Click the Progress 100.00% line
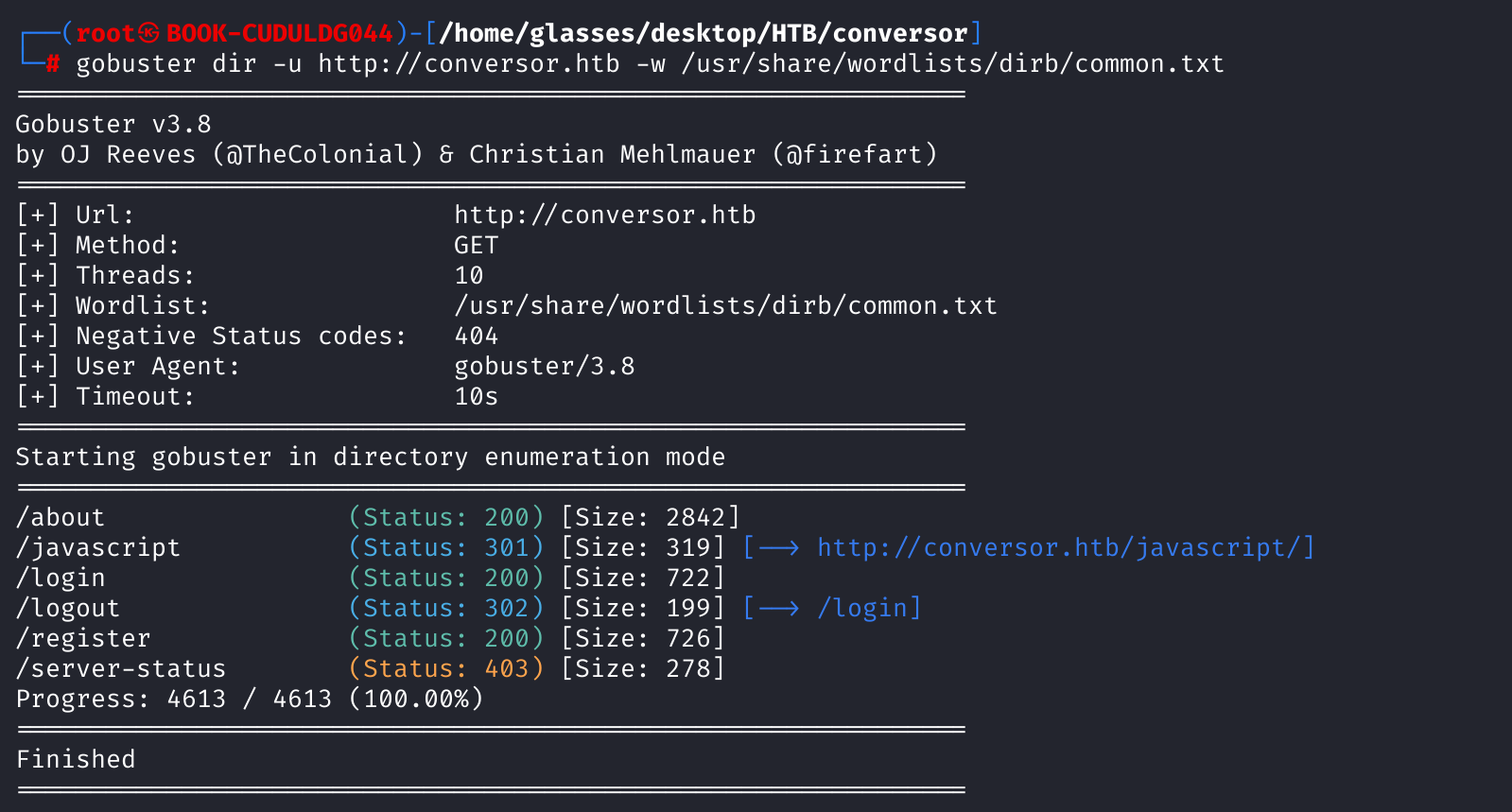The image size is (1512, 812). (x=250, y=700)
